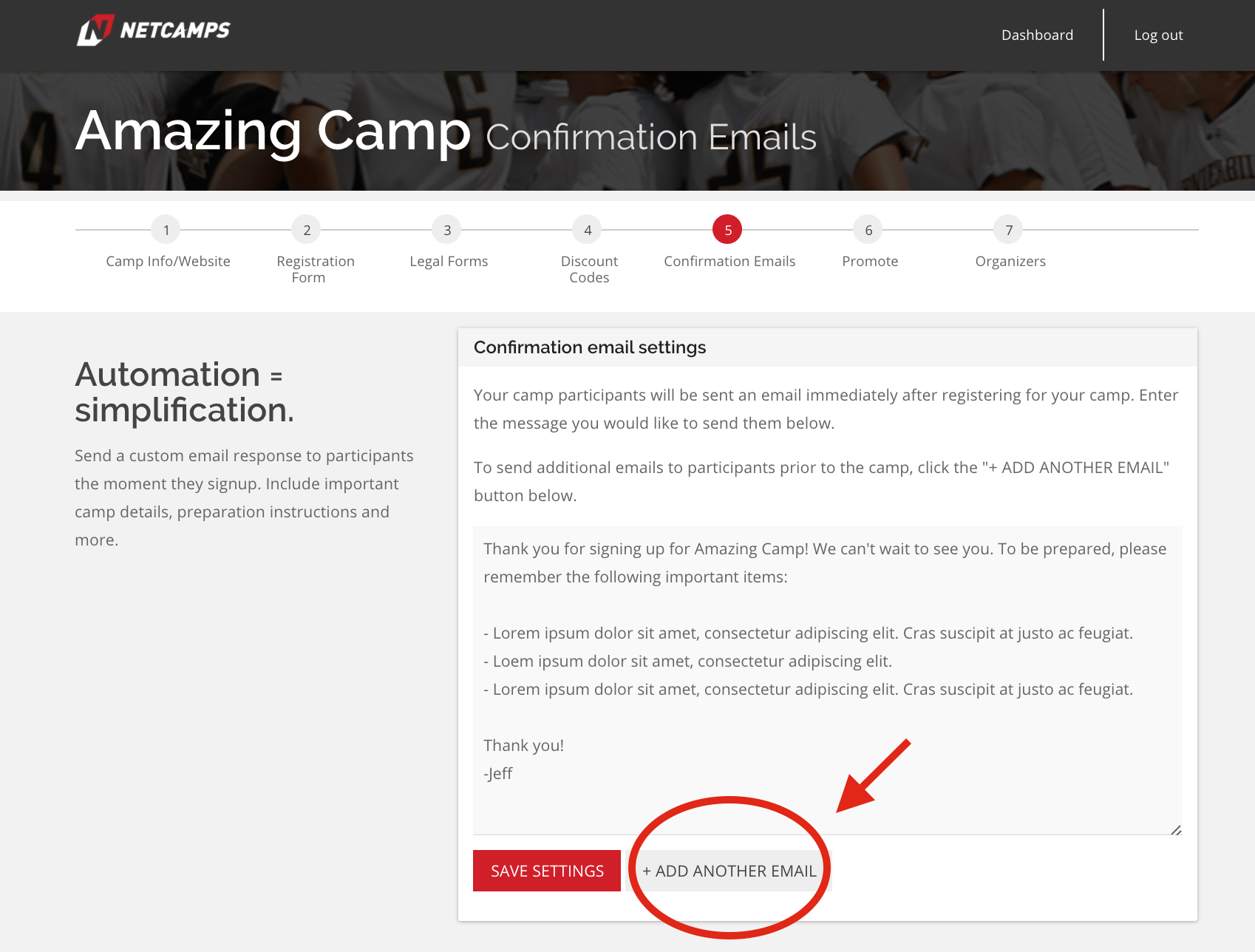
Task: Select step 6 Promote circle
Action: pos(868,230)
